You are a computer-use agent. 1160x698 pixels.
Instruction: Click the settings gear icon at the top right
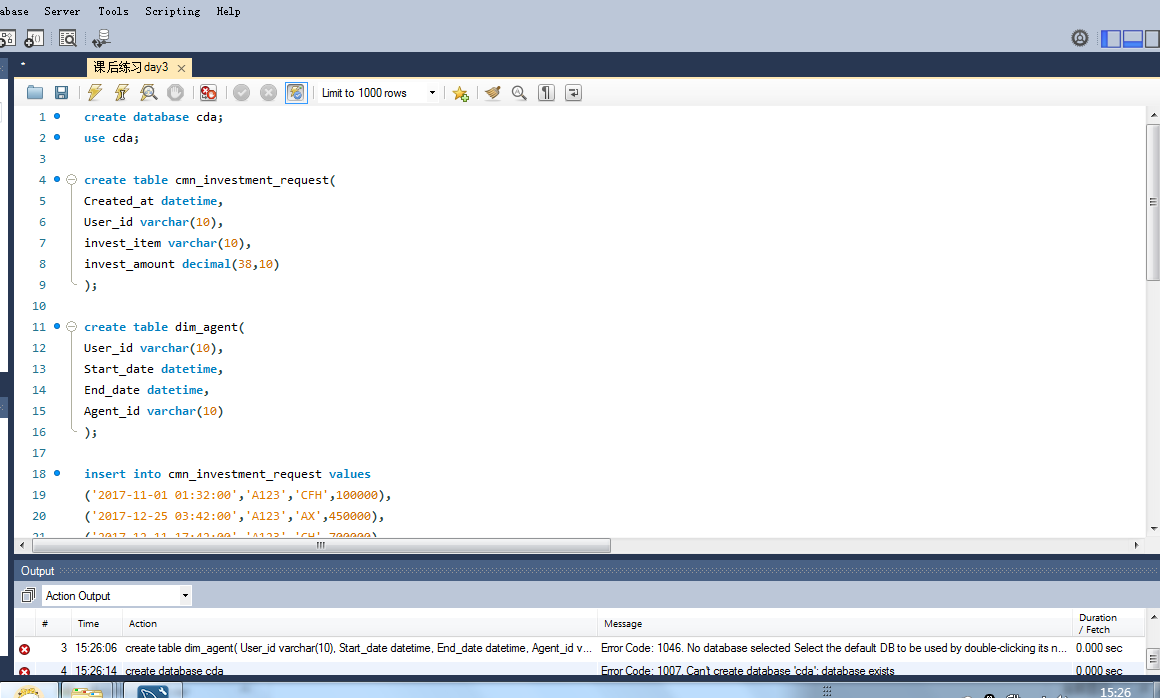coord(1079,38)
